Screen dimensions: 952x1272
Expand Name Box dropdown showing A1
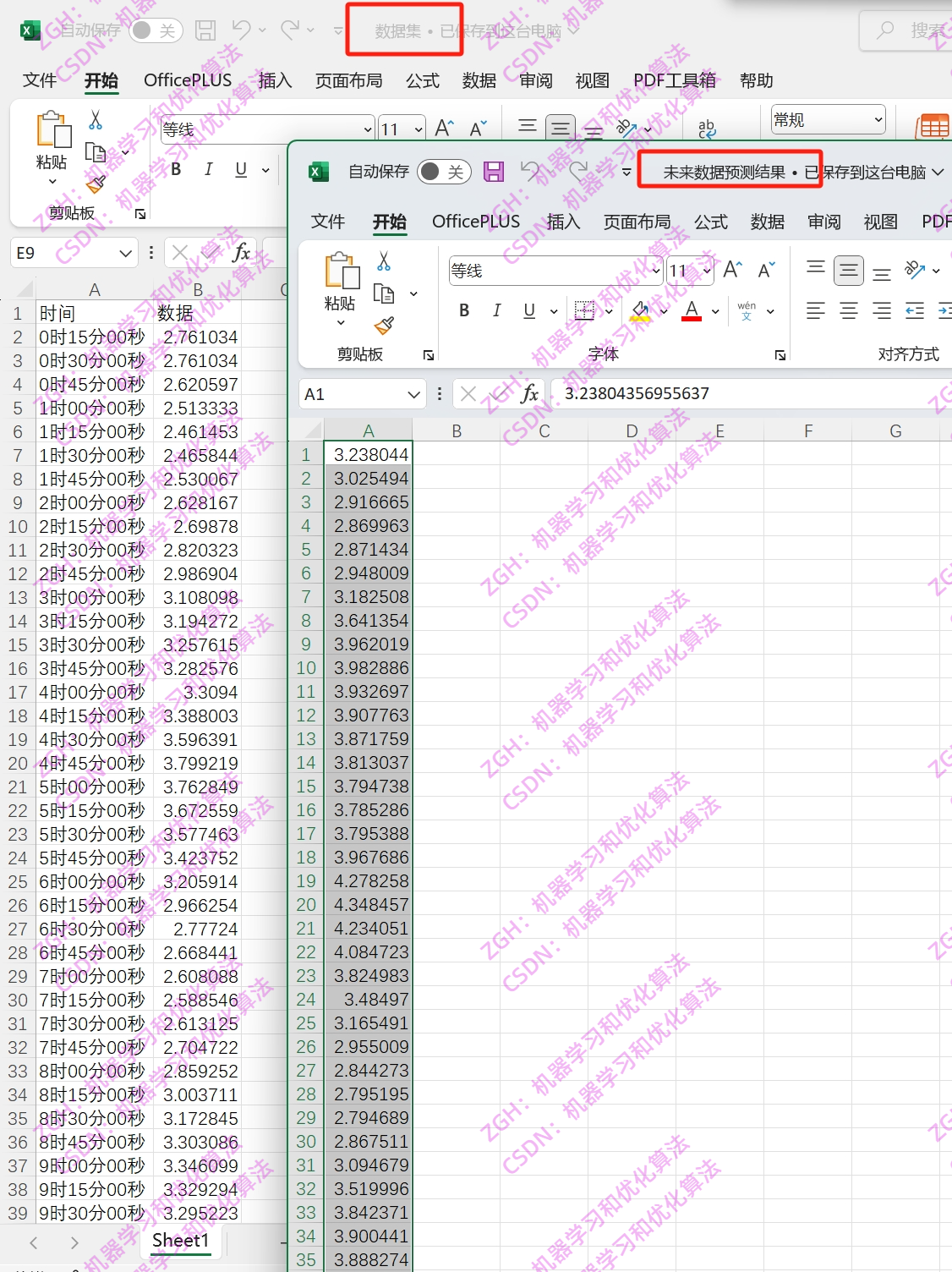click(413, 394)
